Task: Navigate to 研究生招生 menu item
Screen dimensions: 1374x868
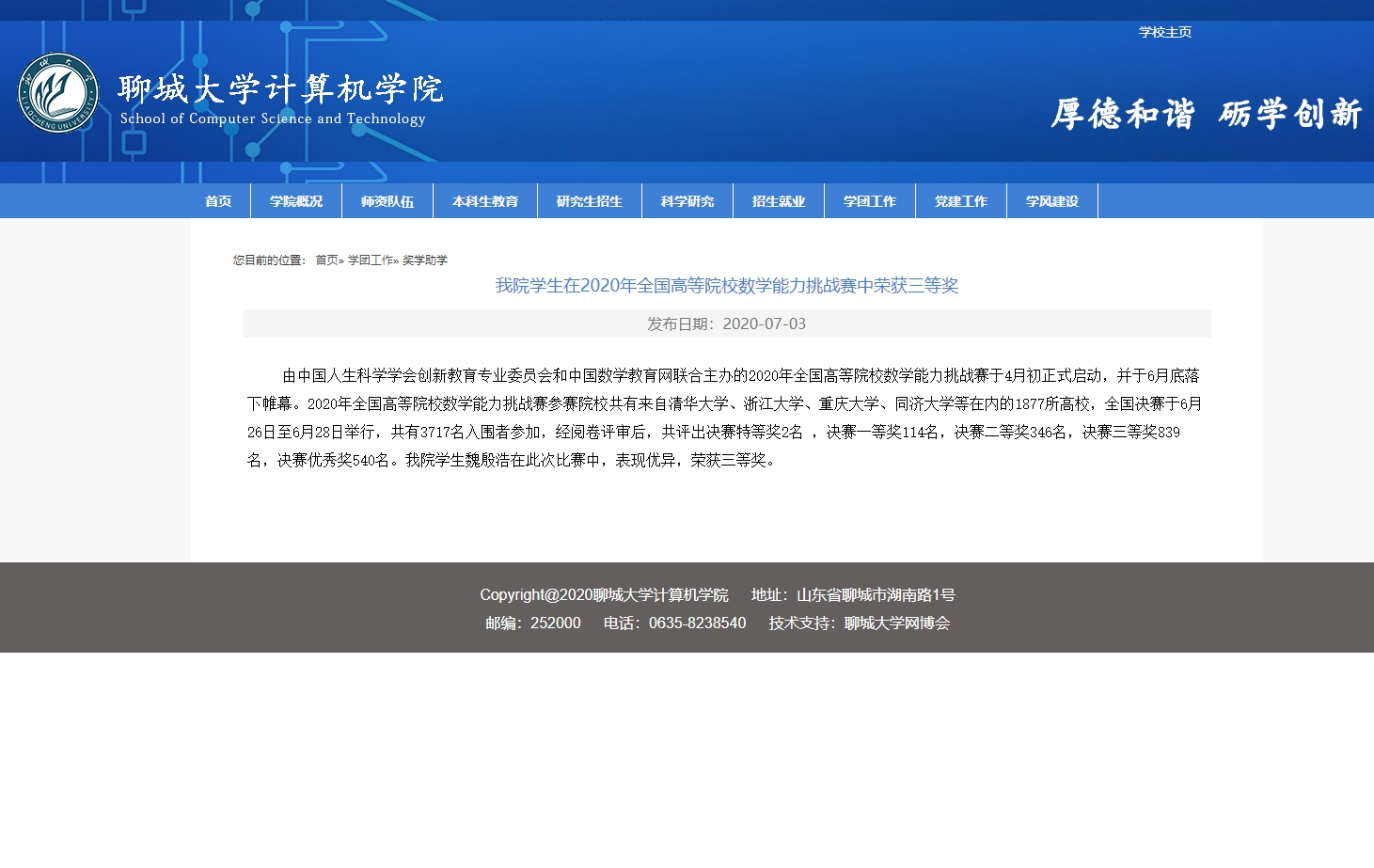Action: (x=589, y=200)
